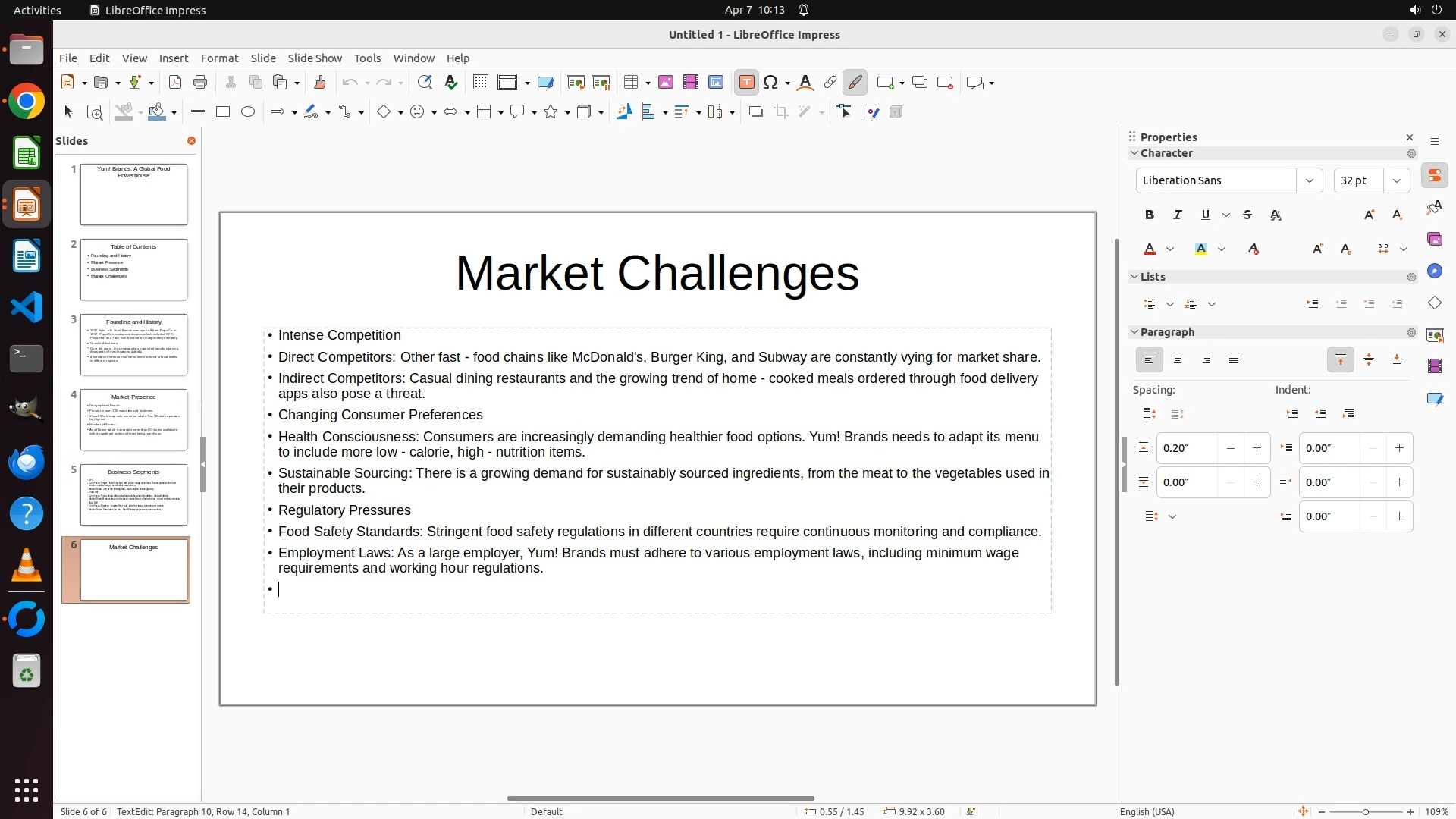Collapse the Lists section
Viewport: 1456px width, 819px height.
click(x=1134, y=277)
